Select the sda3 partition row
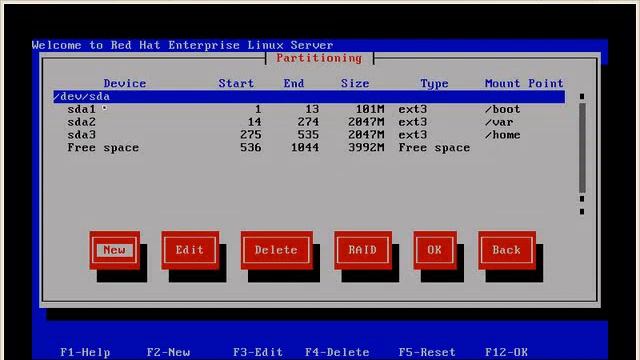 309,135
